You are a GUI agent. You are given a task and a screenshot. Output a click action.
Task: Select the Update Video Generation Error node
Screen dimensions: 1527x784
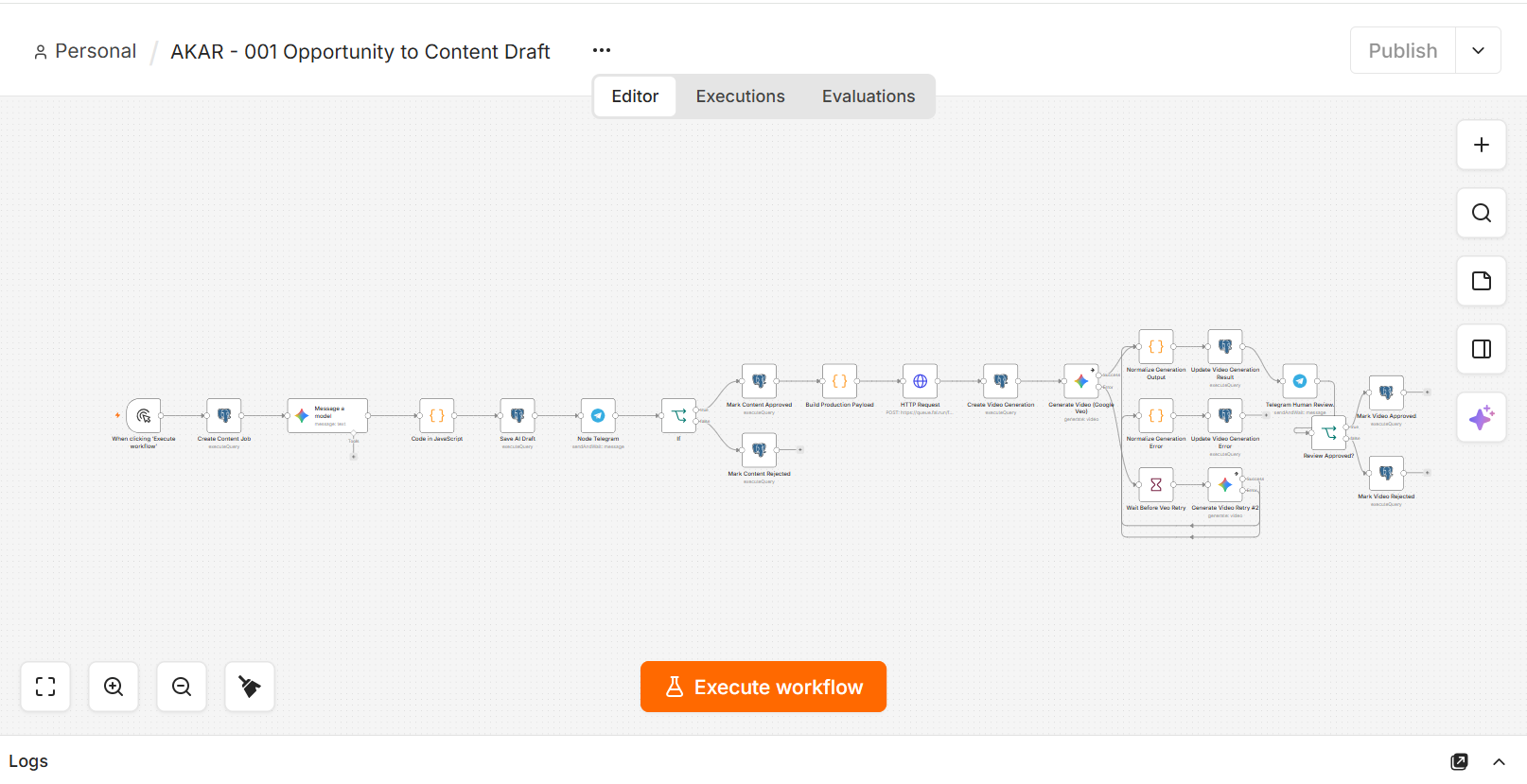pos(1225,415)
